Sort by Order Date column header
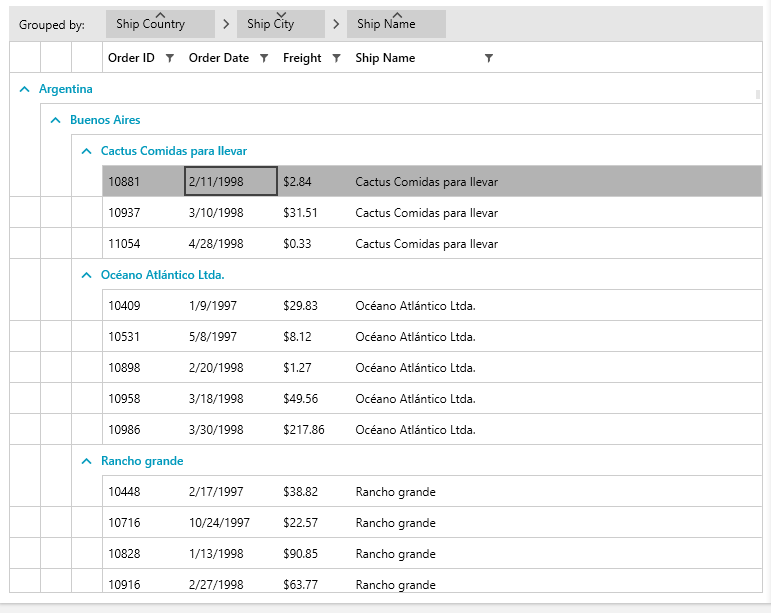 click(x=218, y=58)
